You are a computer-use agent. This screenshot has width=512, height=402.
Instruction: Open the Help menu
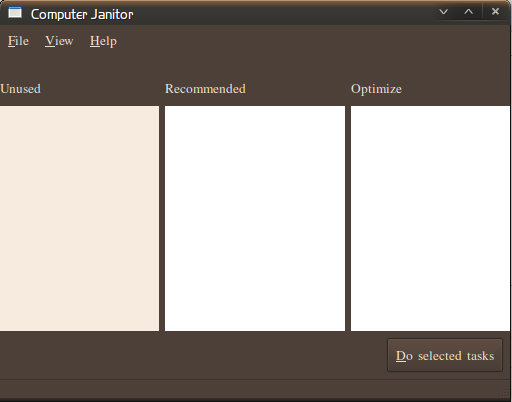(103, 42)
